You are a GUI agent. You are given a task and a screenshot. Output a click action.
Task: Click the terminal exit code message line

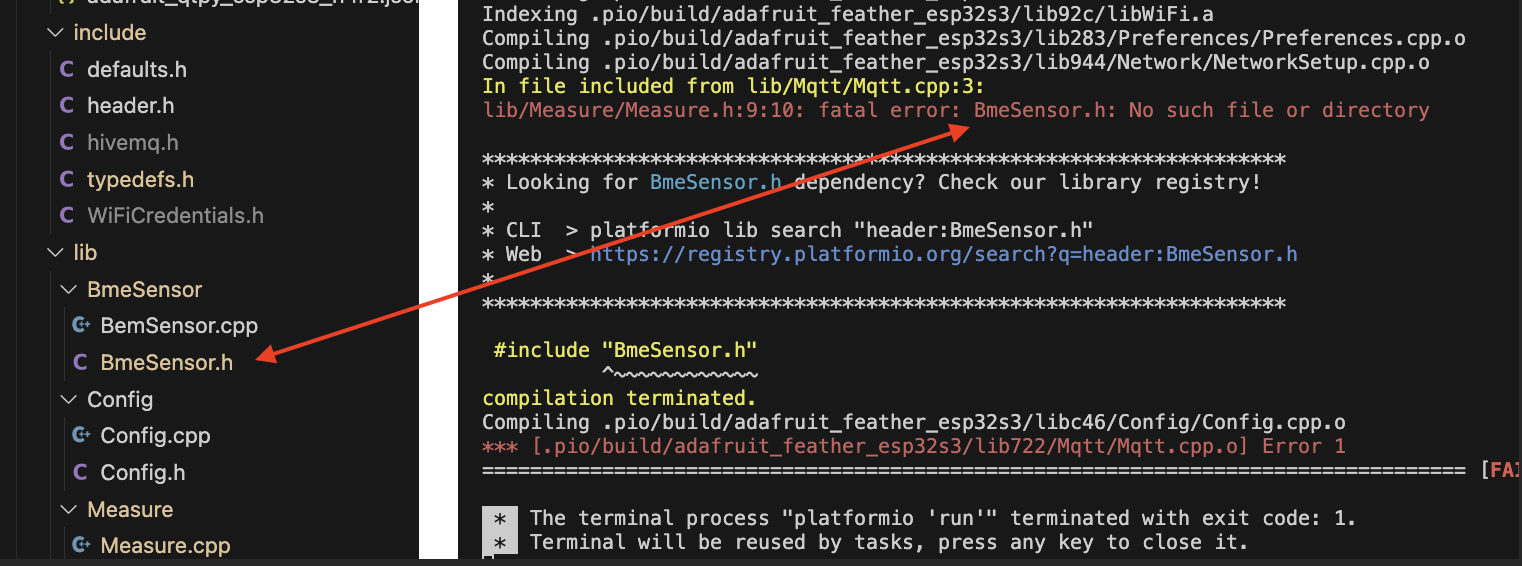click(943, 518)
